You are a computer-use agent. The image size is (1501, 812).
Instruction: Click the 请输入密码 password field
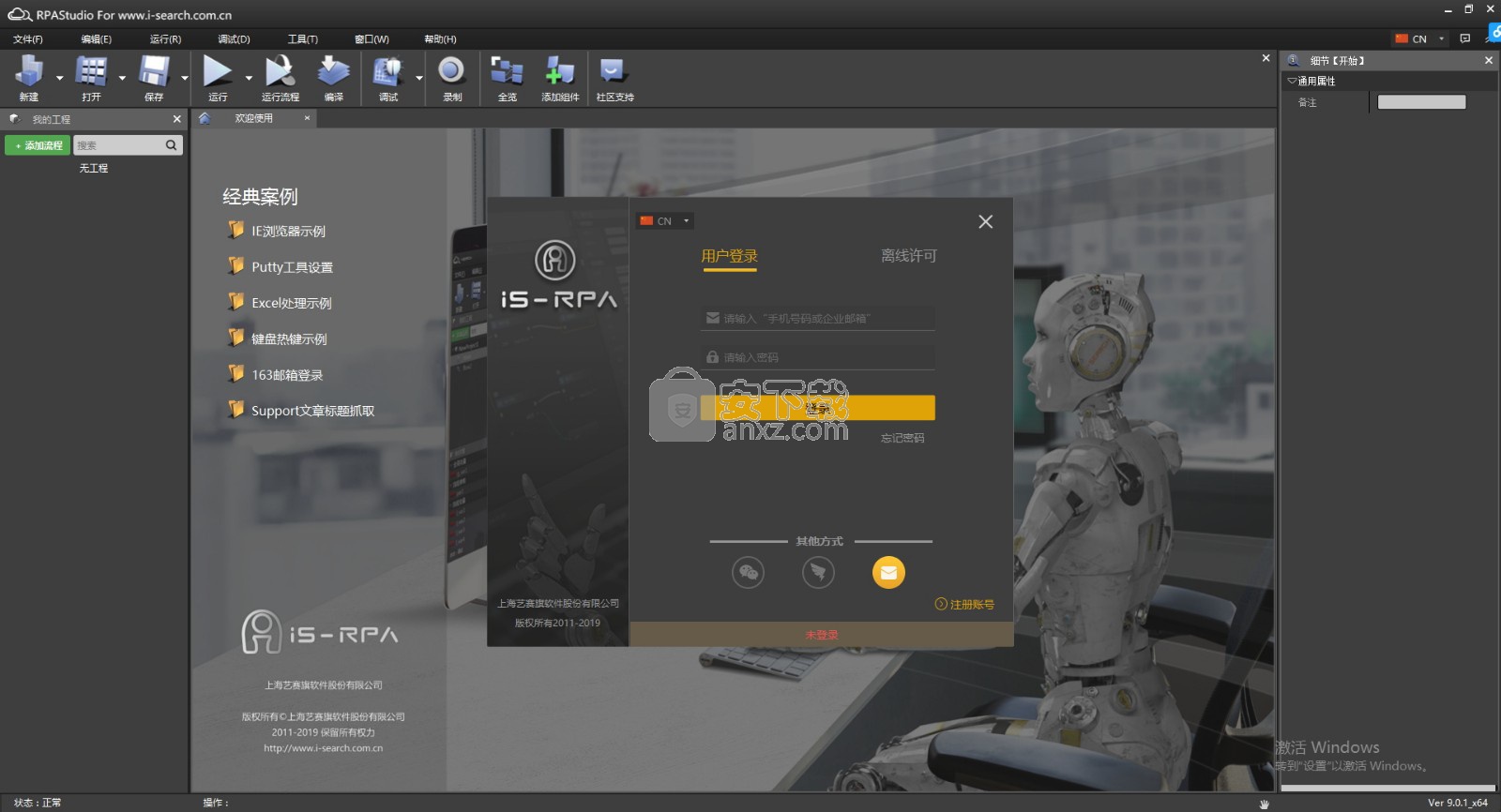pos(817,357)
